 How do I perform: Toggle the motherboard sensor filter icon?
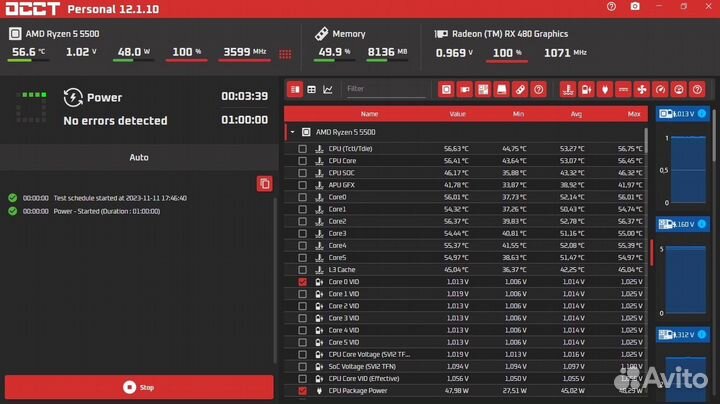click(x=483, y=90)
